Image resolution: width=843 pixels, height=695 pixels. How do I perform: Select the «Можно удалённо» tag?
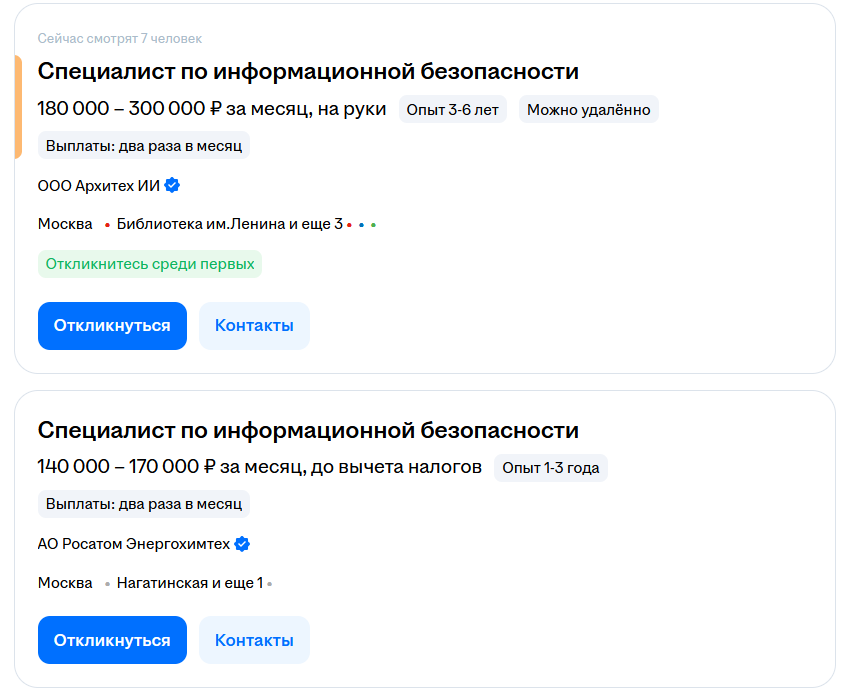[589, 108]
